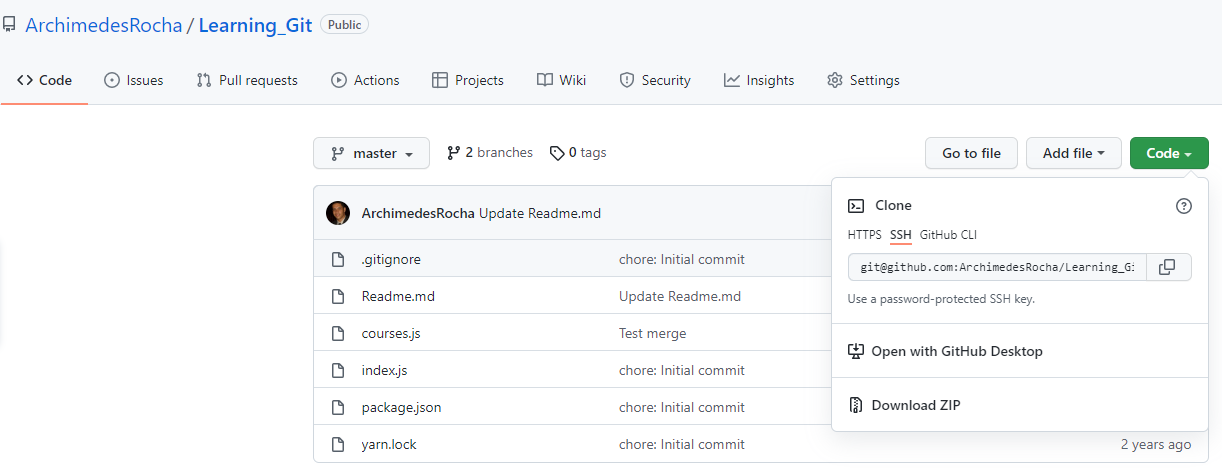The width and height of the screenshot is (1222, 470).
Task: Click the SSH clone URL text field
Action: pyautogui.click(x=997, y=267)
